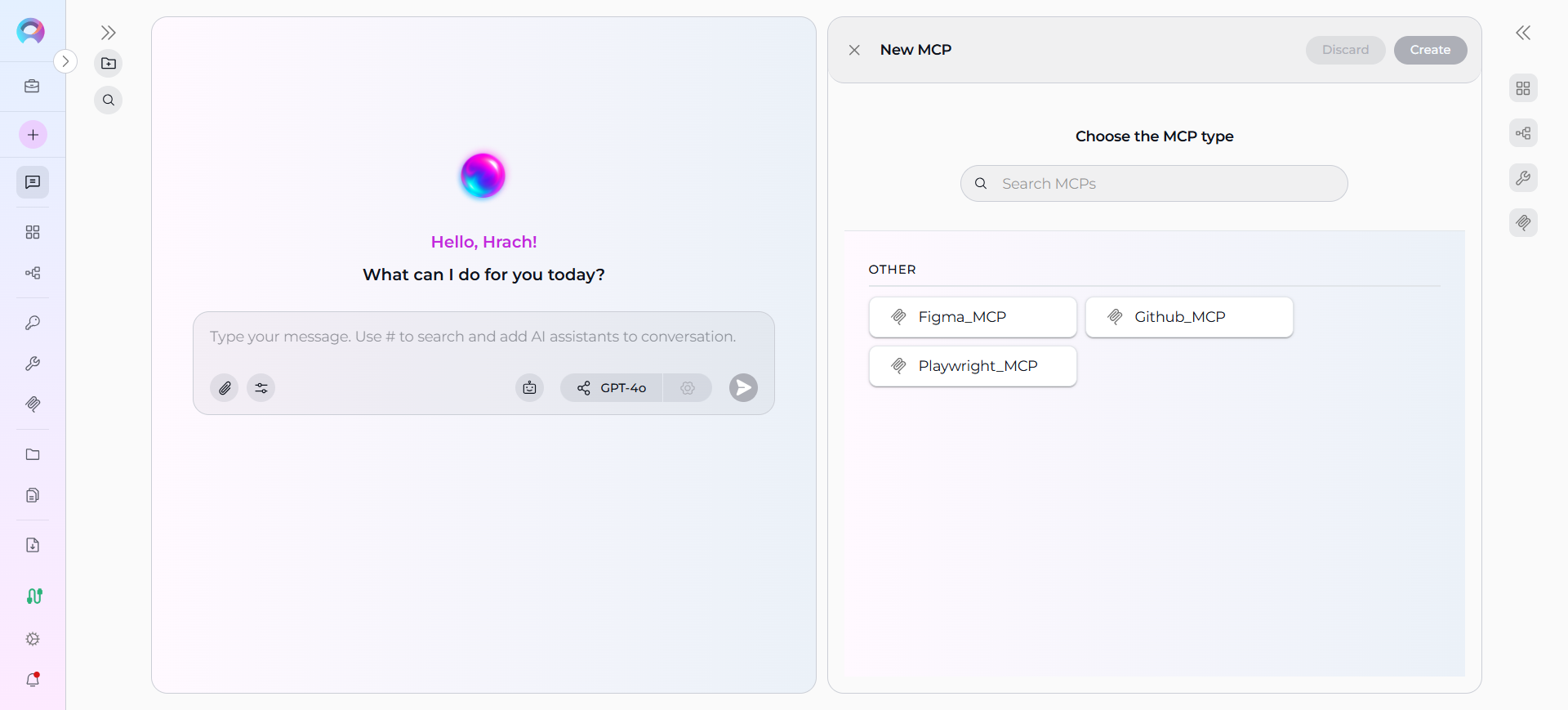Close the New MCP panel

pos(854,50)
